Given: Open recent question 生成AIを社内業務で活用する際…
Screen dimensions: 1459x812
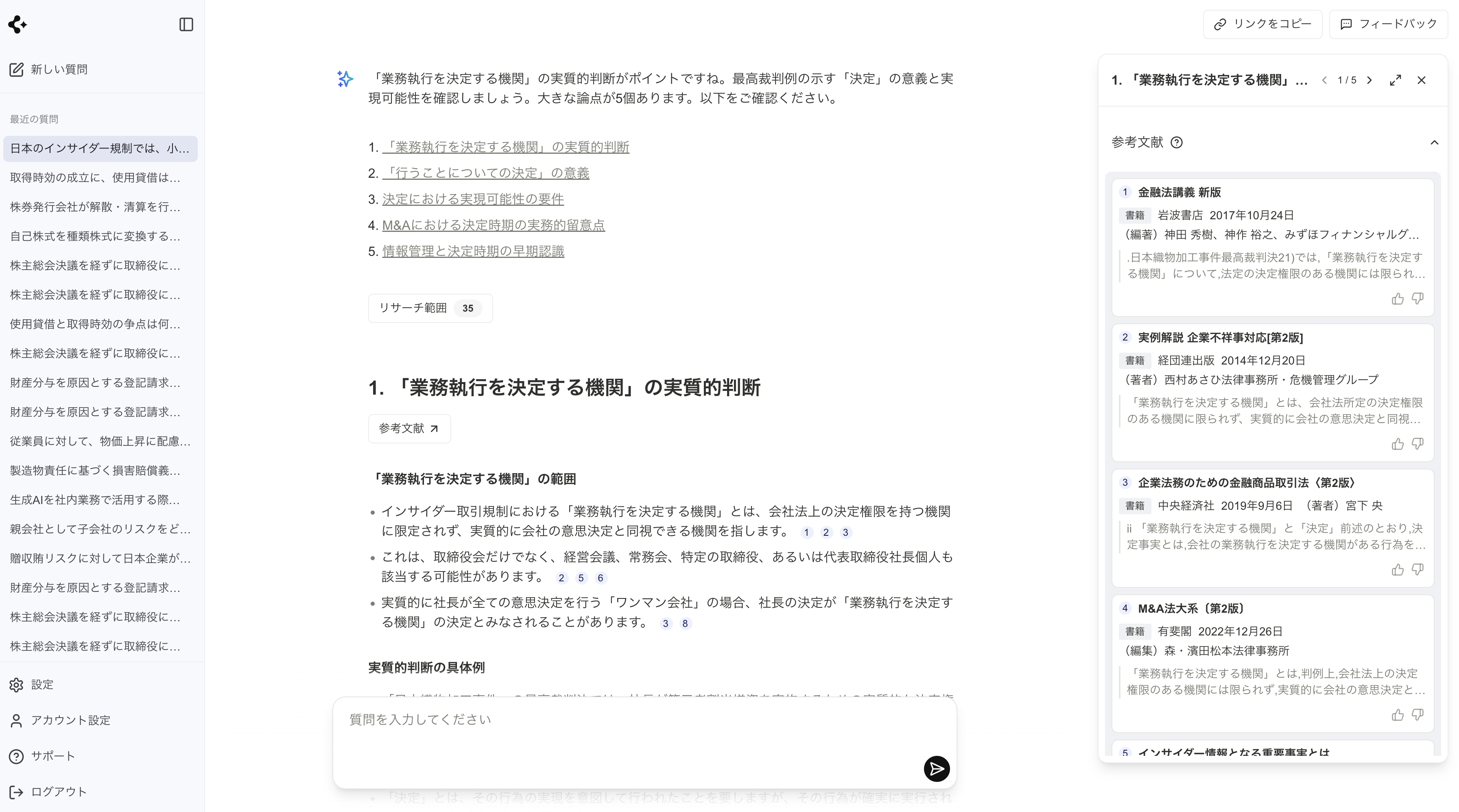Looking at the screenshot, I should coord(100,500).
